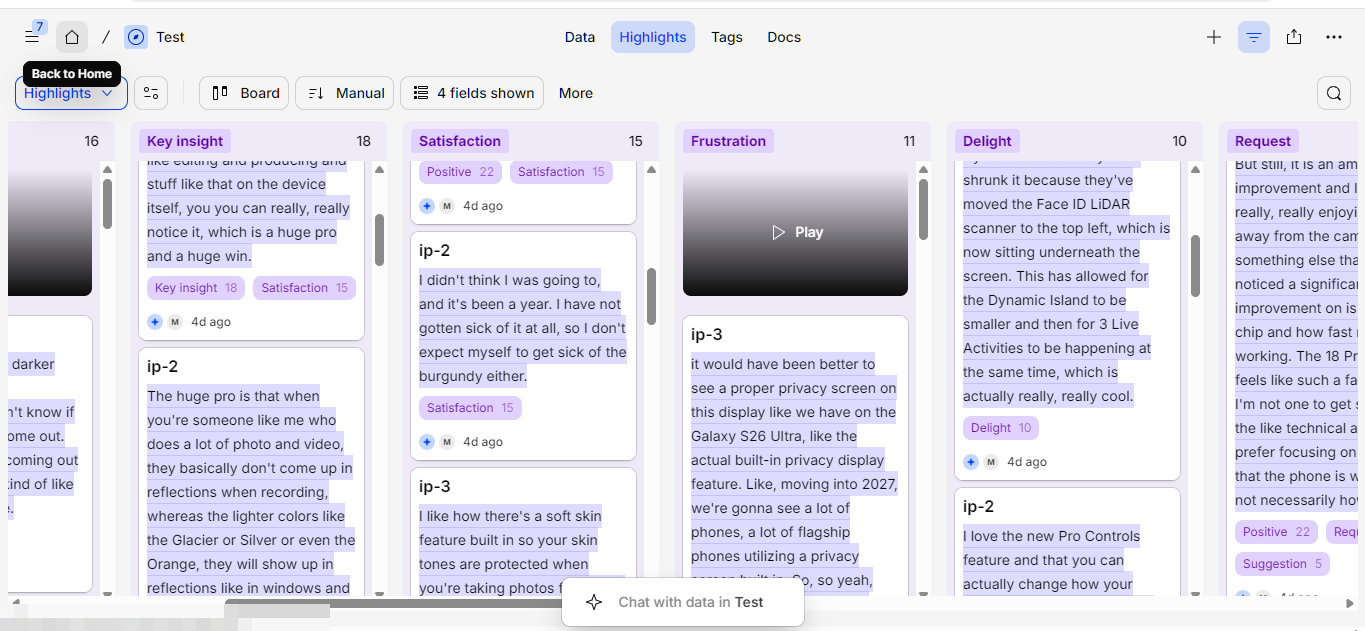Switch to the Tags tab
1365x631 pixels.
[x=727, y=37]
